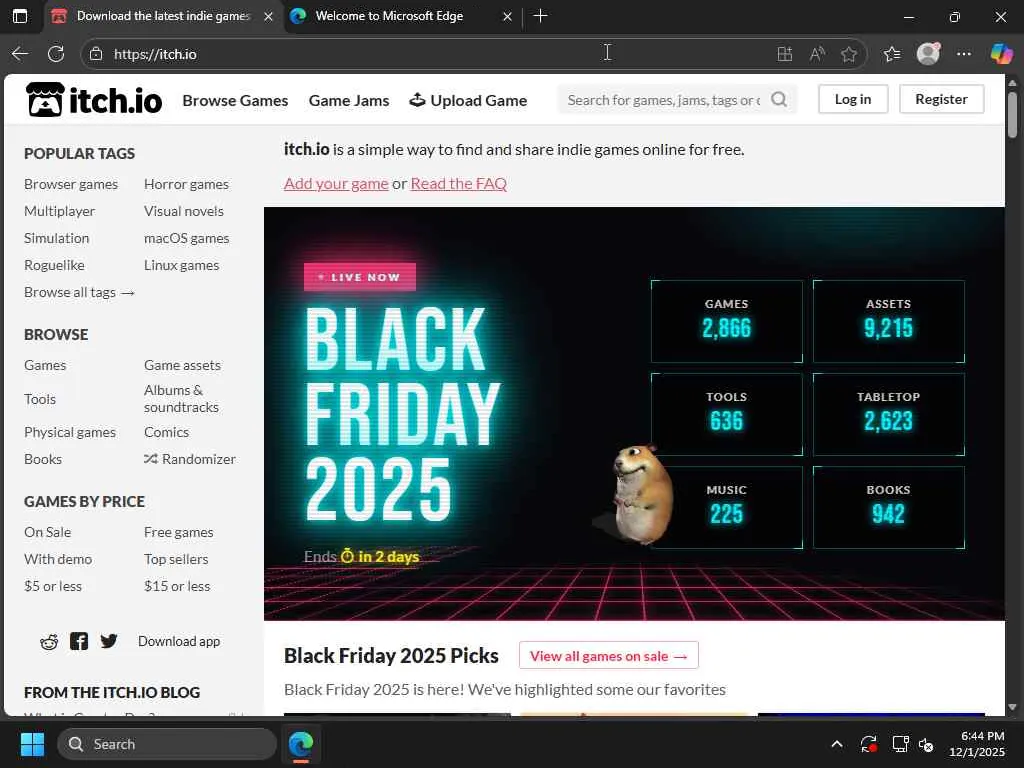View site information lock icon

[96, 54]
